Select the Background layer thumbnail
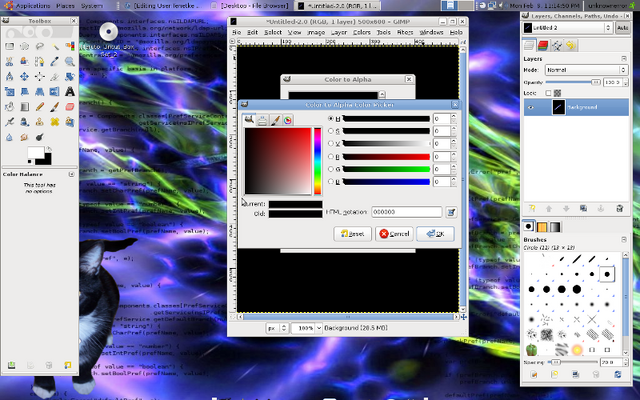640x400 pixels. click(558, 107)
